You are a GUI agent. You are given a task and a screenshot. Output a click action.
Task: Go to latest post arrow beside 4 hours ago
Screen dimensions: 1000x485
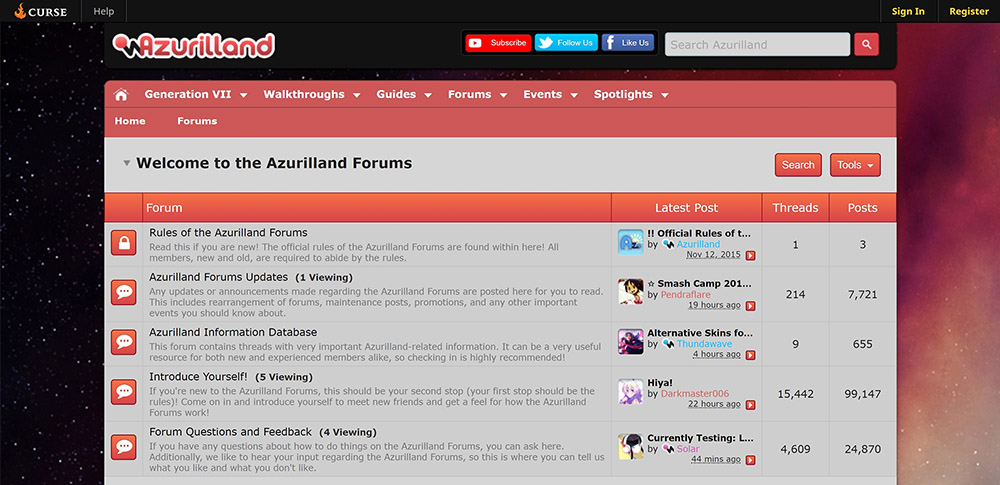751,355
